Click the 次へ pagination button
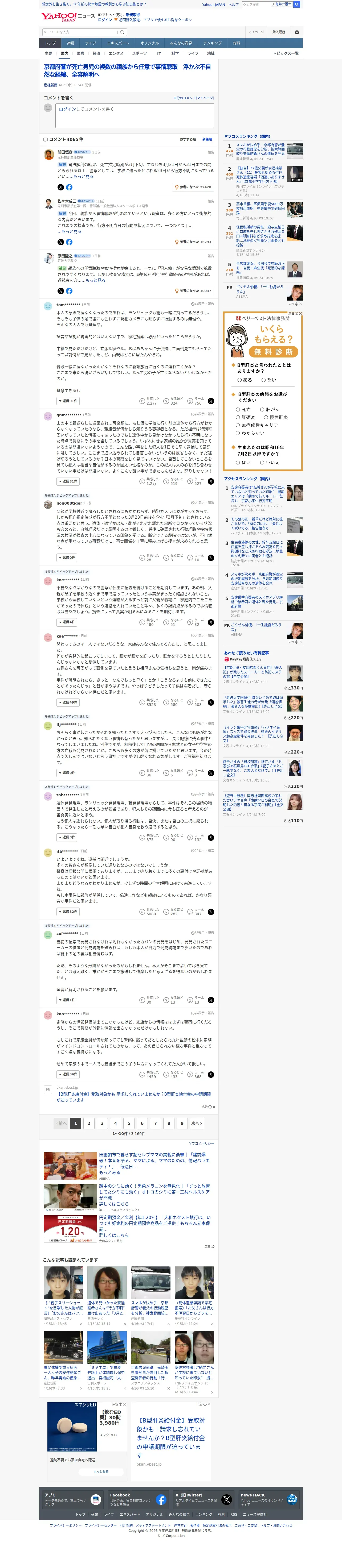 [196, 1123]
